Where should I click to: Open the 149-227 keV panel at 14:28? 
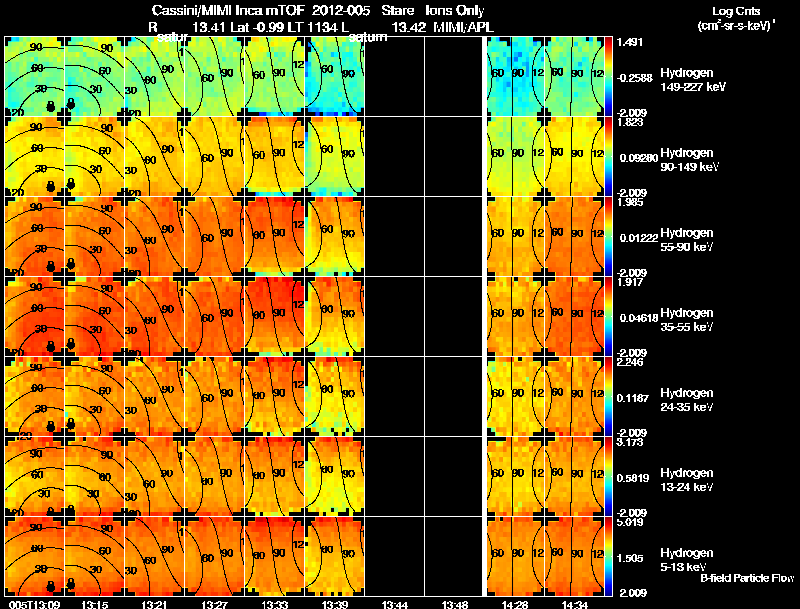tap(515, 77)
